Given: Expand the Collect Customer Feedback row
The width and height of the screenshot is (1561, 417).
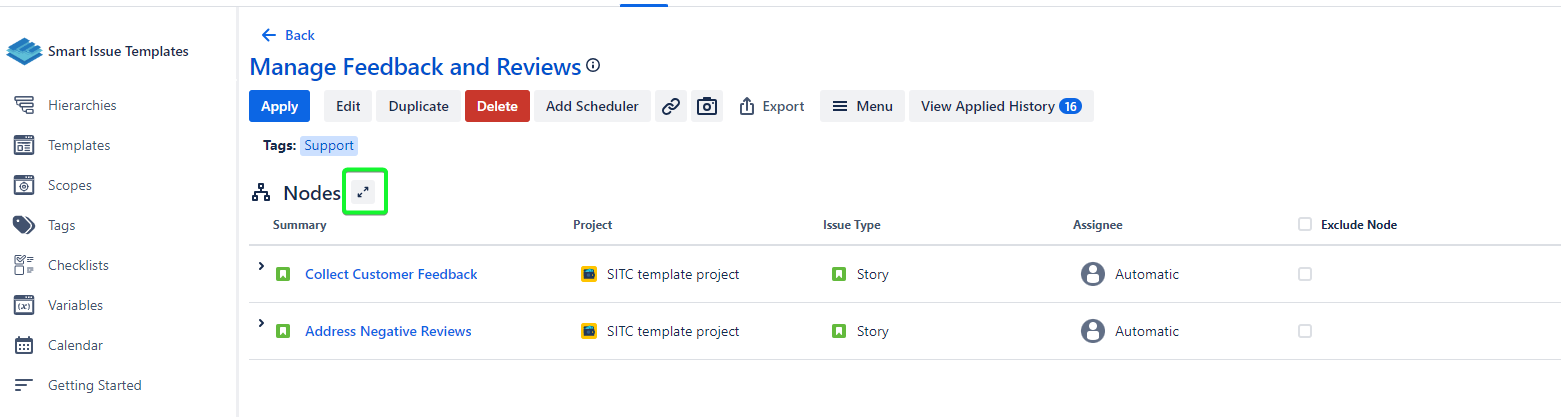Looking at the screenshot, I should tap(261, 266).
